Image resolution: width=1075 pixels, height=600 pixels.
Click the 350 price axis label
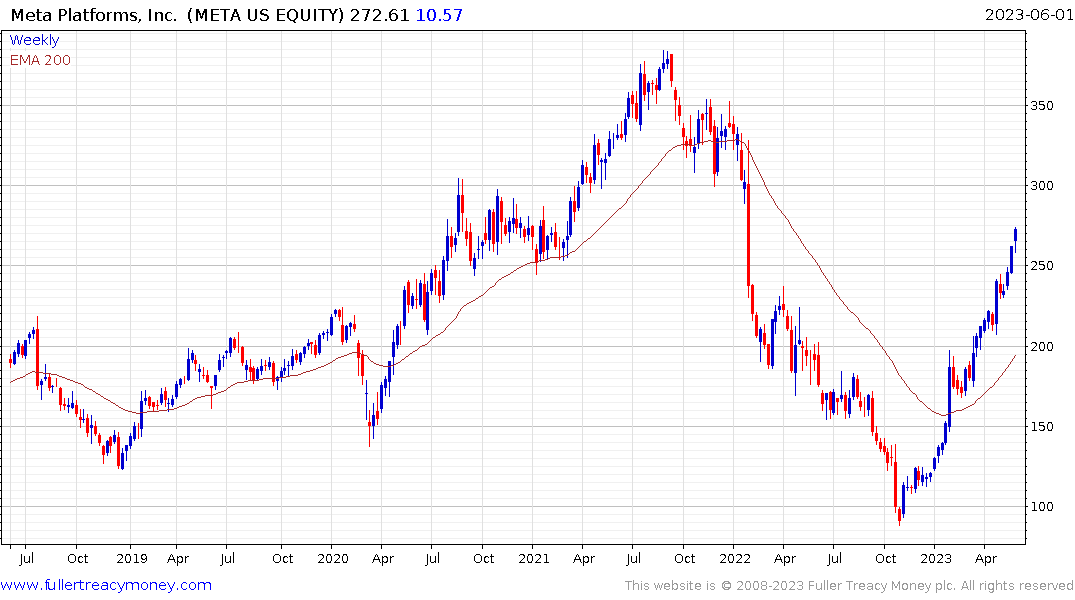pos(1042,106)
